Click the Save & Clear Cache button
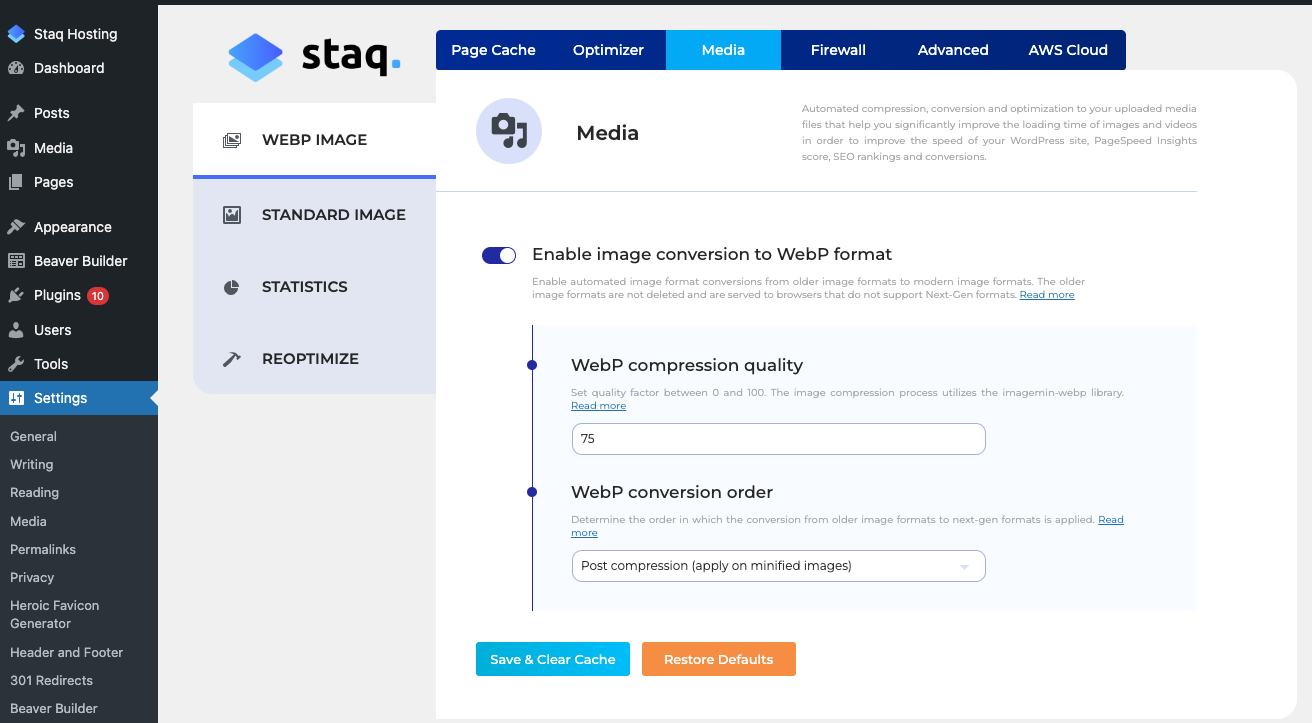This screenshot has width=1312, height=723. (x=552, y=658)
